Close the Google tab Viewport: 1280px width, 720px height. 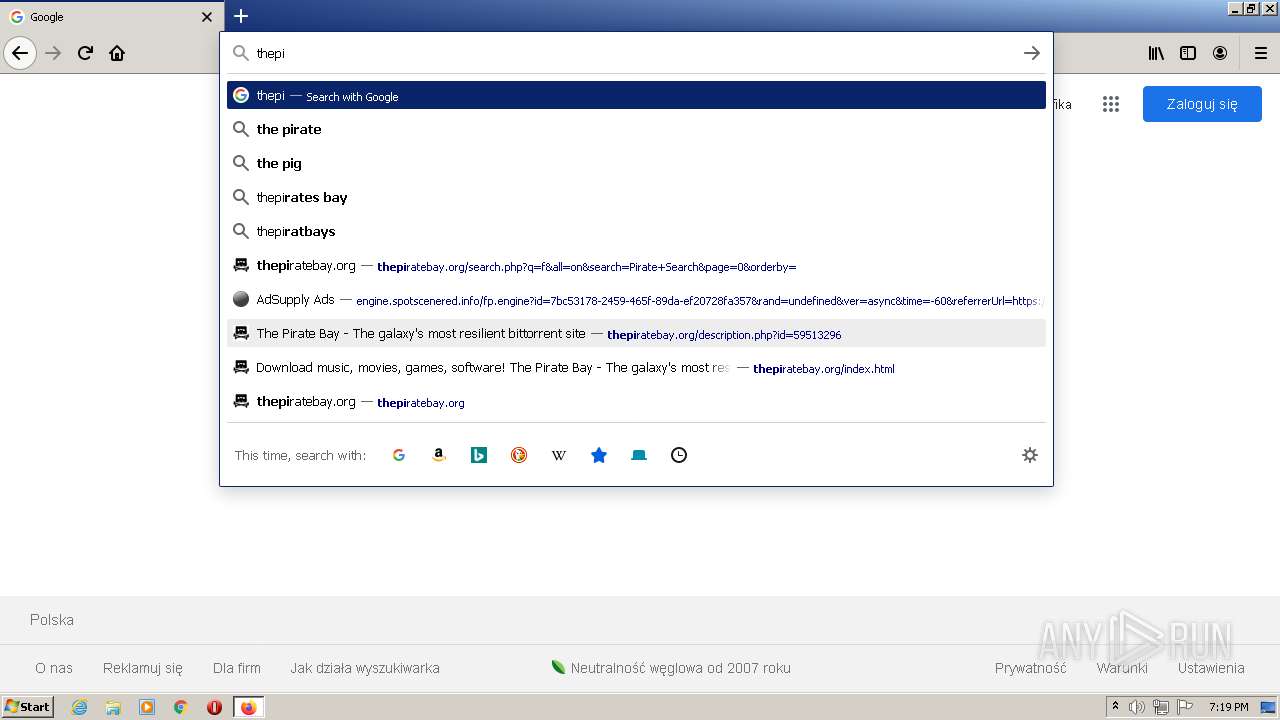(x=207, y=17)
